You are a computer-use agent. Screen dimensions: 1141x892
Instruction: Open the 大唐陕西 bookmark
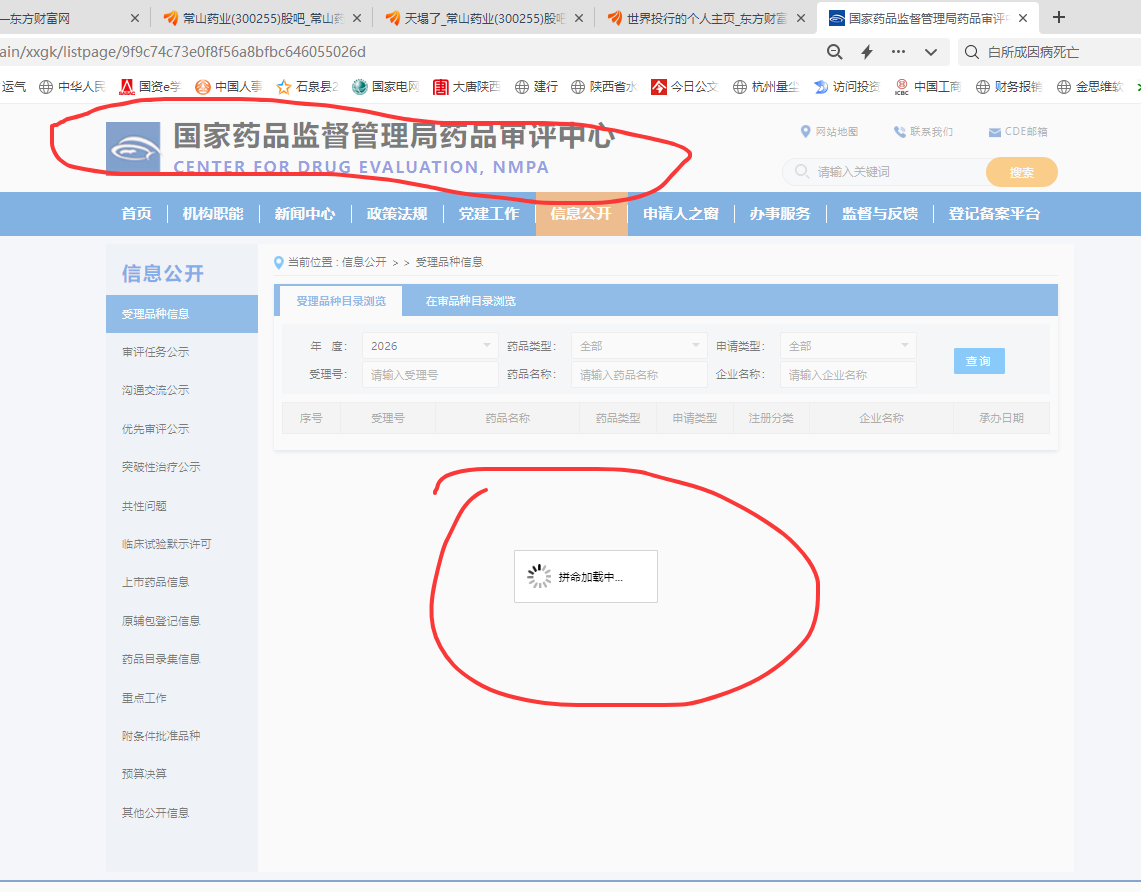(x=466, y=87)
